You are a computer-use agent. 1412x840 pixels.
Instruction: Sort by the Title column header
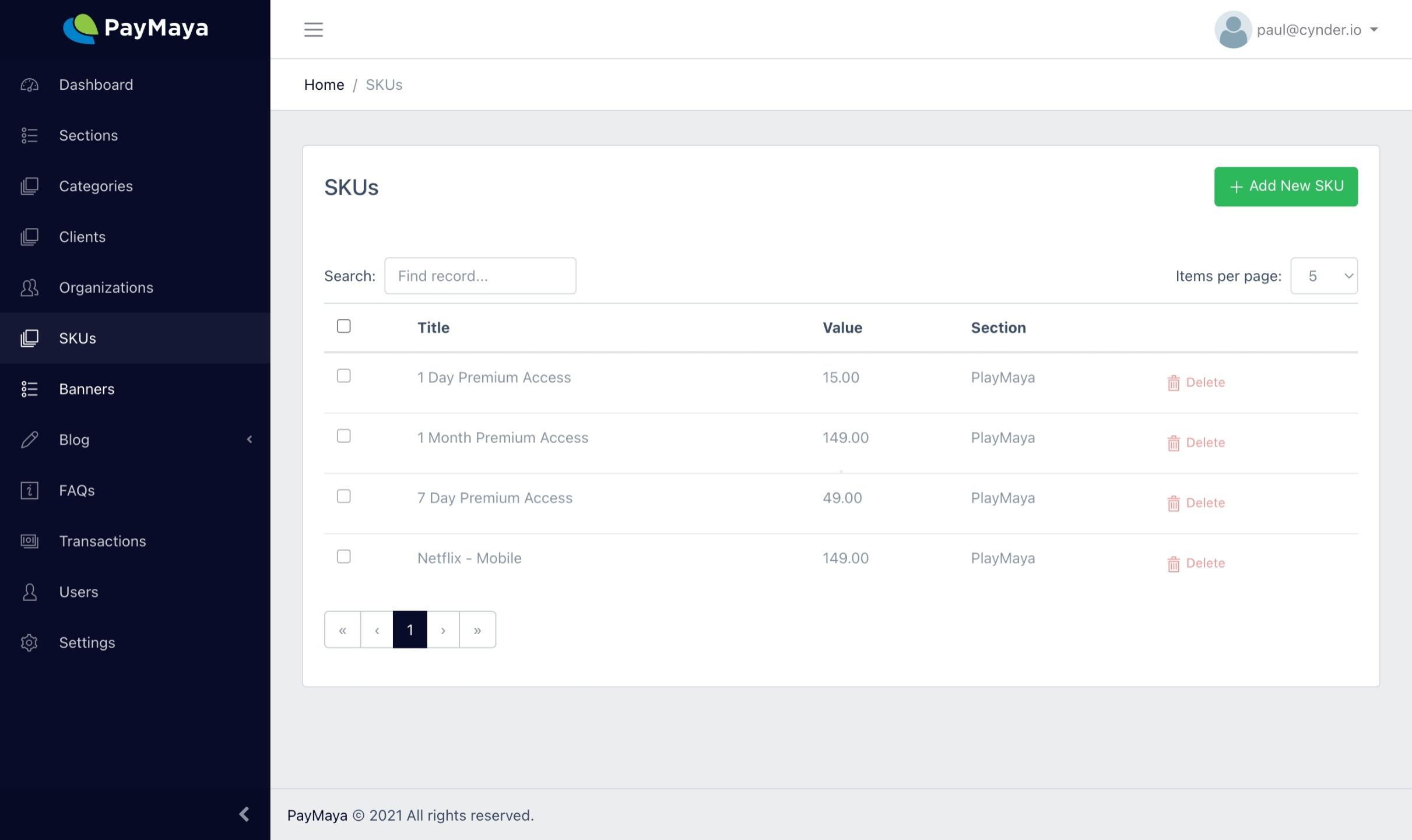434,328
